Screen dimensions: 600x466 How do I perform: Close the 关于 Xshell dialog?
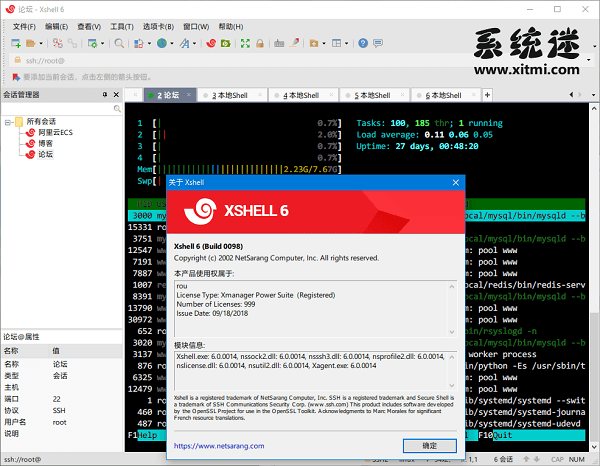[x=456, y=182]
